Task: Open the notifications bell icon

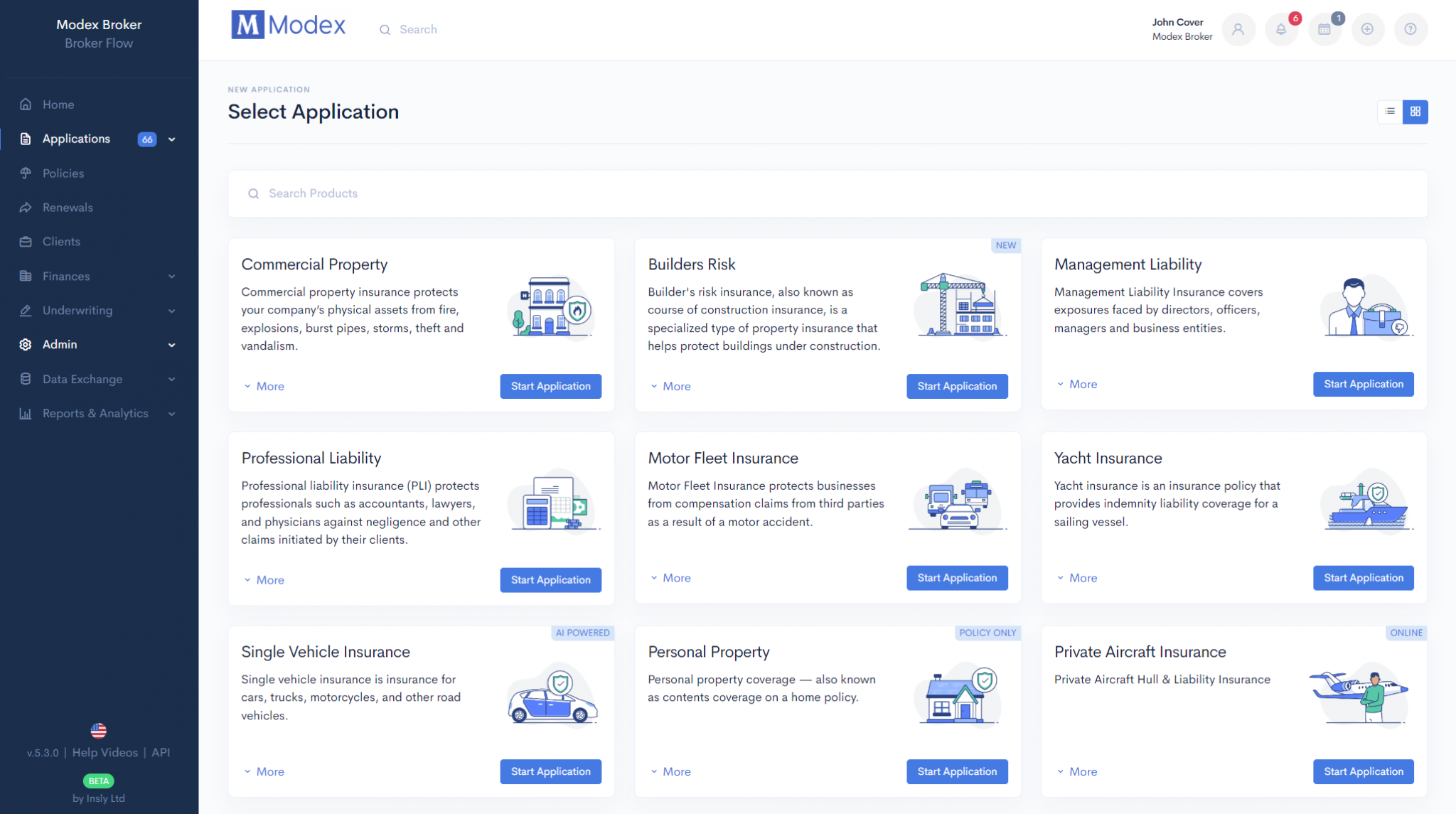Action: (1280, 30)
